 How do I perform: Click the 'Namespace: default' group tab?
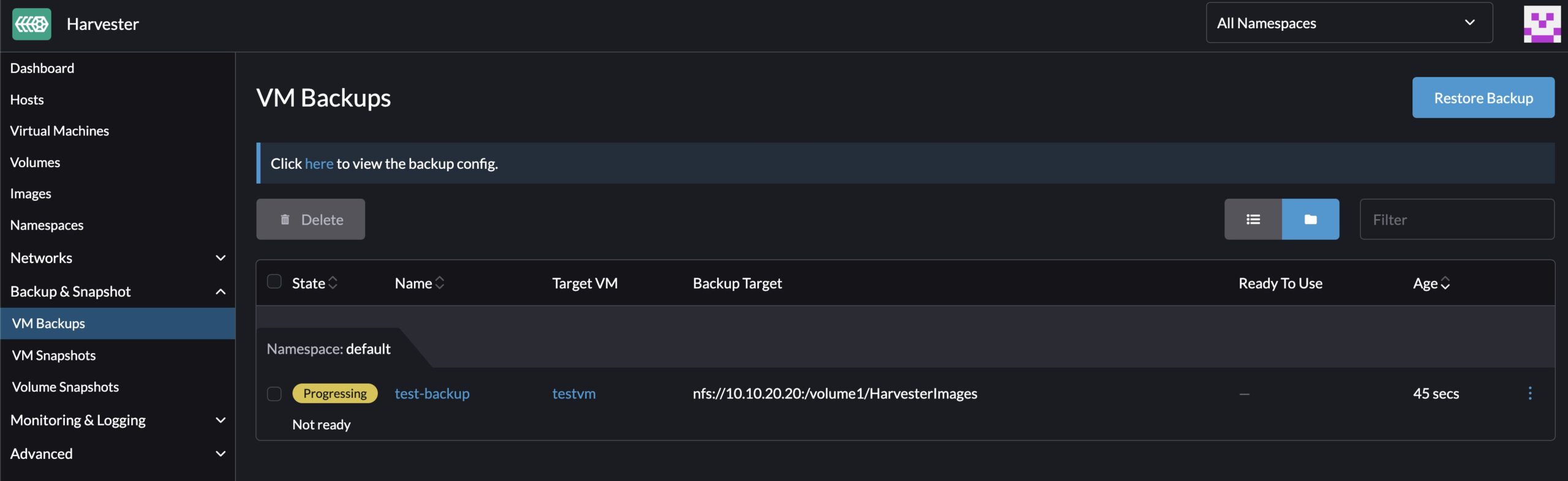click(x=329, y=348)
